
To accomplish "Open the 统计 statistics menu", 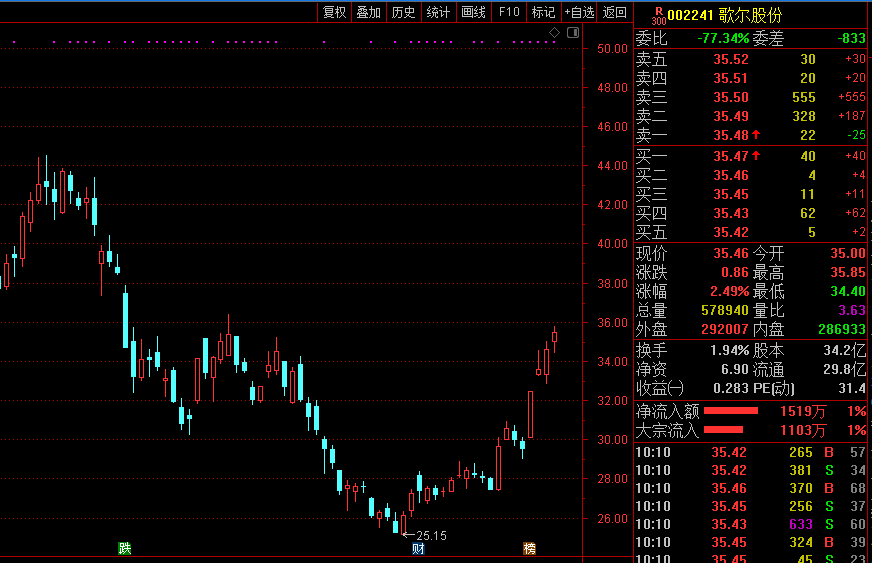I will 438,12.
